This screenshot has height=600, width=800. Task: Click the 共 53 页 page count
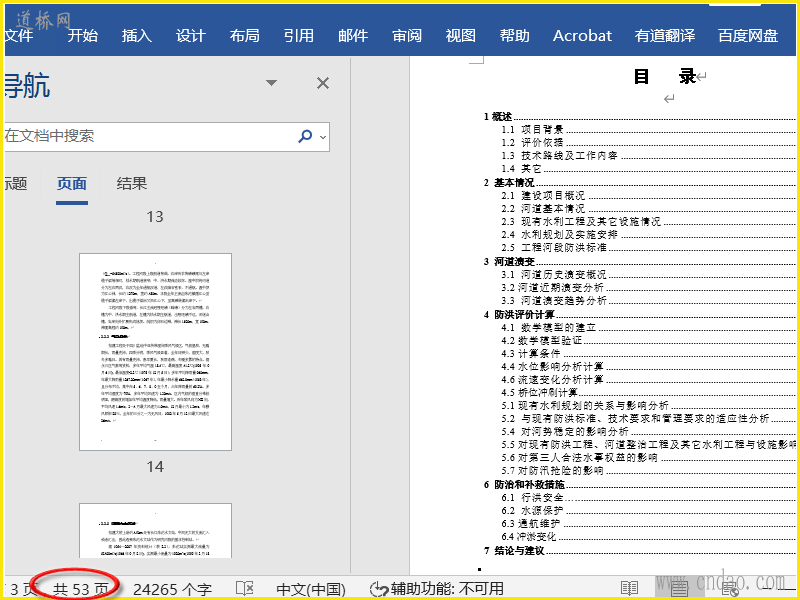point(81,589)
